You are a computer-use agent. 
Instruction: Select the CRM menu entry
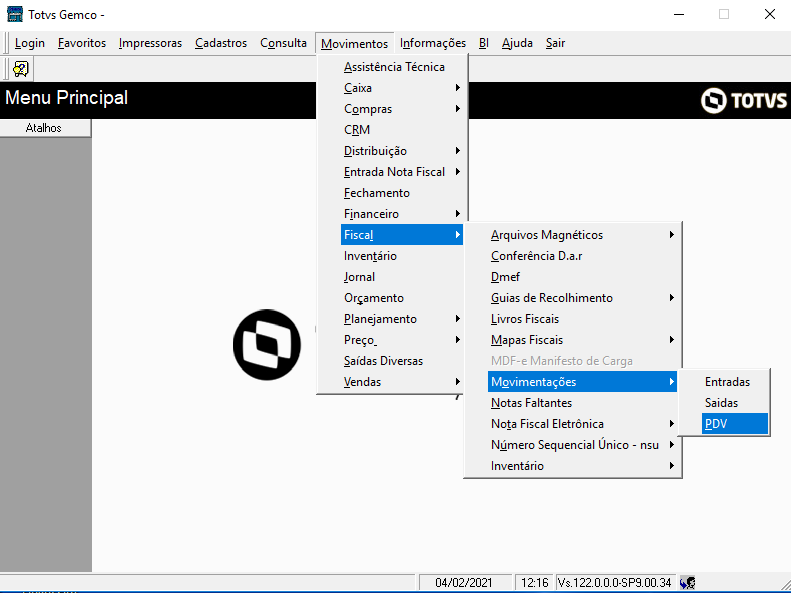402,130
